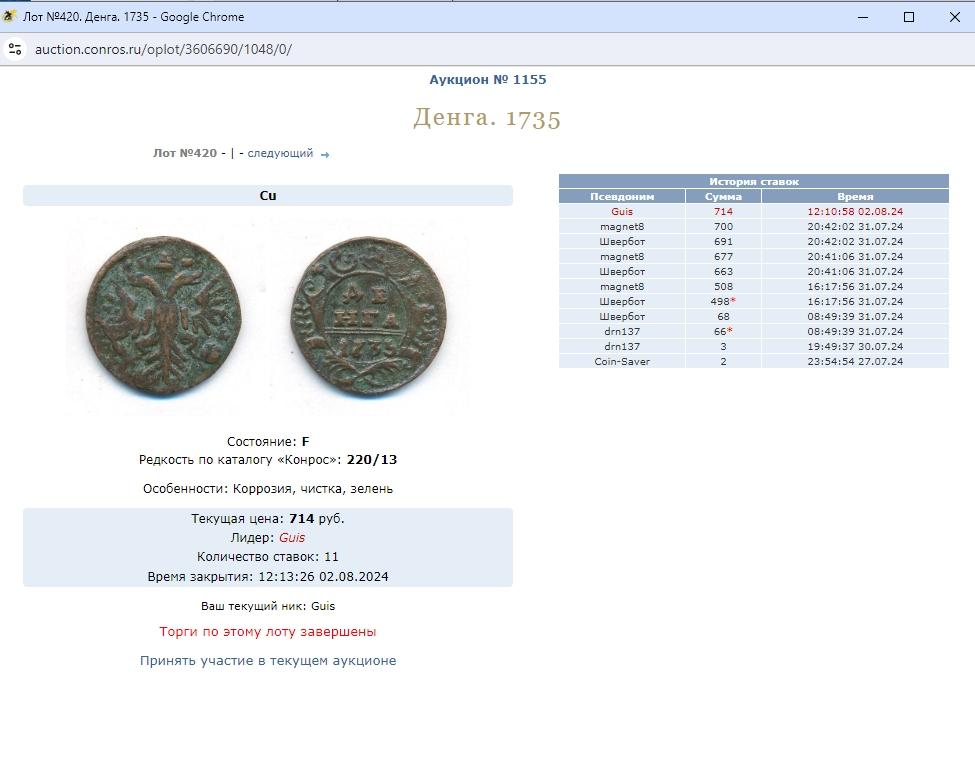Click the Сумма column header
This screenshot has height=766, width=975.
(723, 196)
